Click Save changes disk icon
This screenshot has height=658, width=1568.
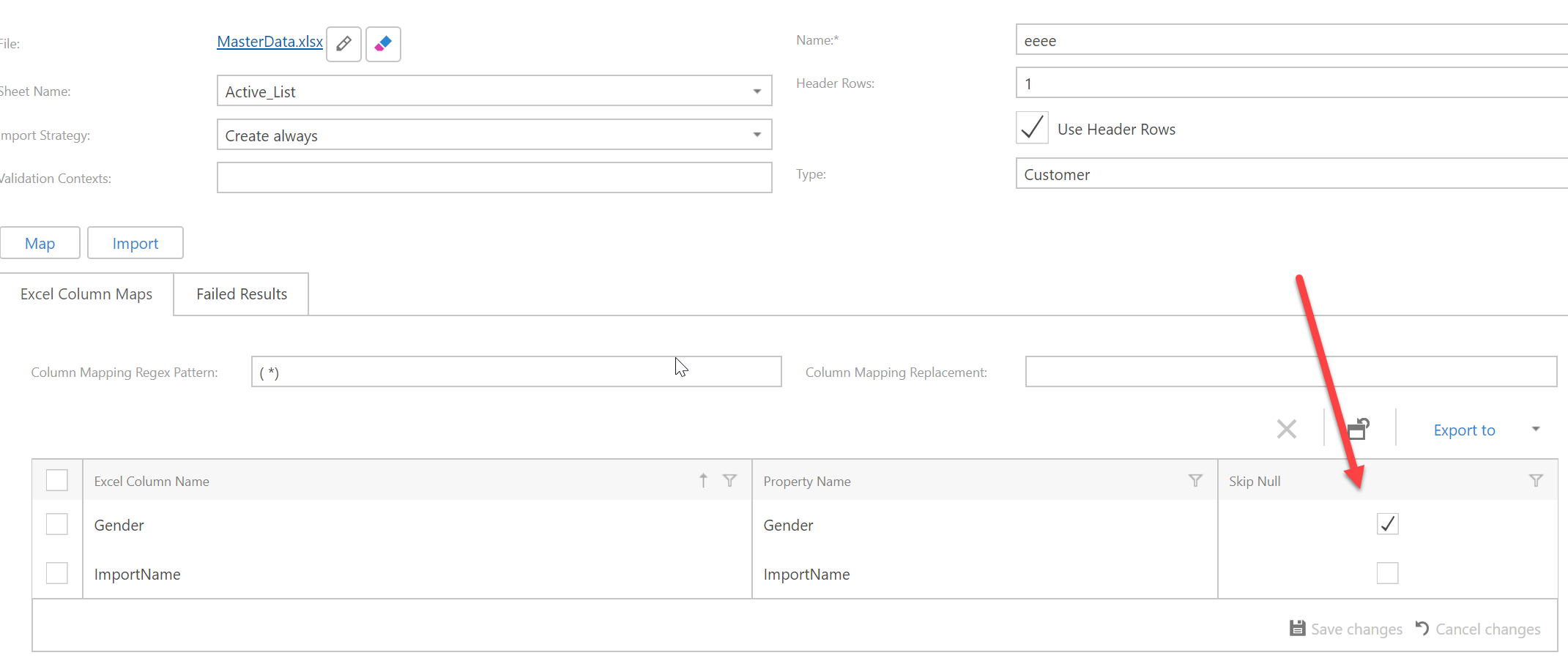pyautogui.click(x=1297, y=628)
